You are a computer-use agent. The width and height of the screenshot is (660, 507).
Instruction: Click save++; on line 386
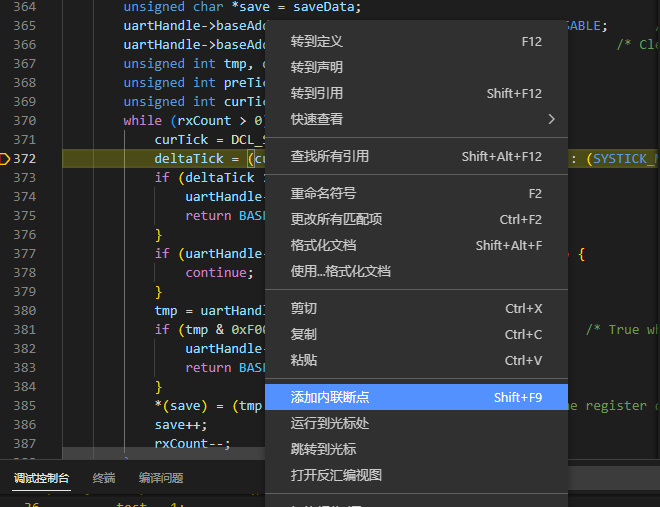[x=181, y=425]
